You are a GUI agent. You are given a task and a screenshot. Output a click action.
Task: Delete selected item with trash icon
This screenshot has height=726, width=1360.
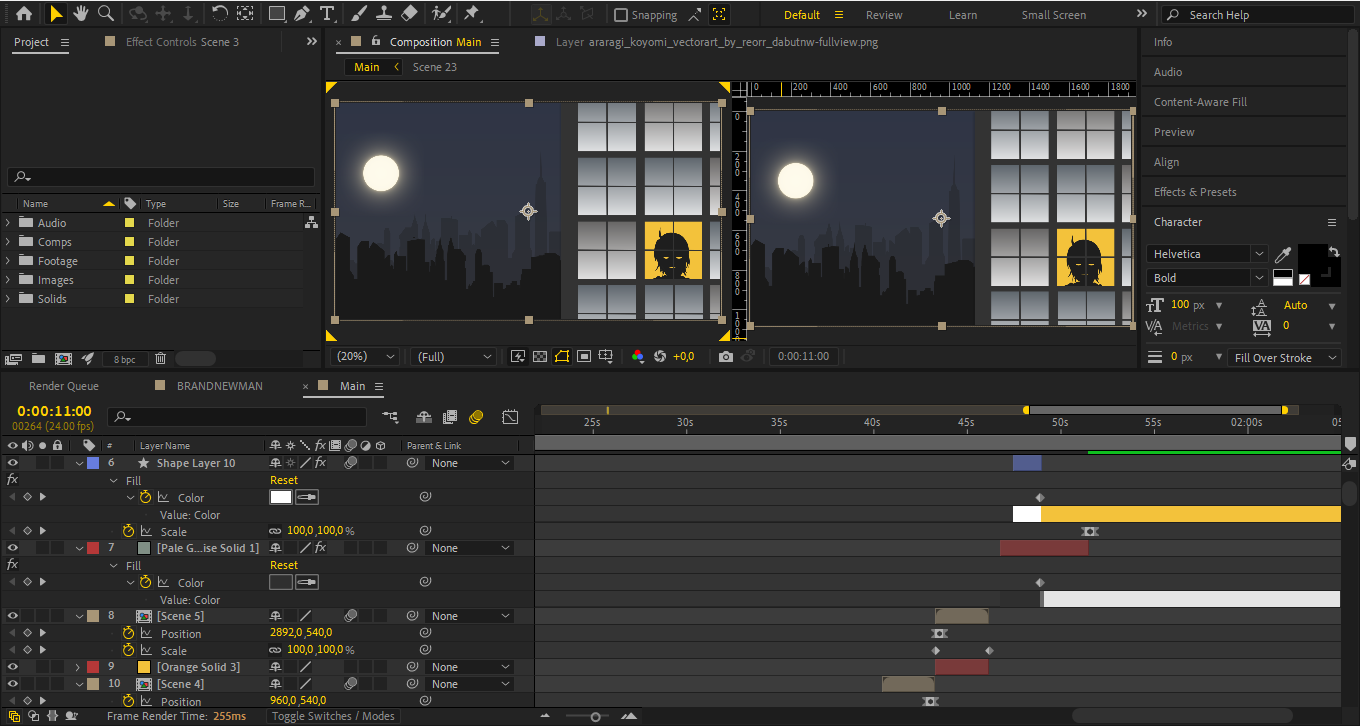160,358
